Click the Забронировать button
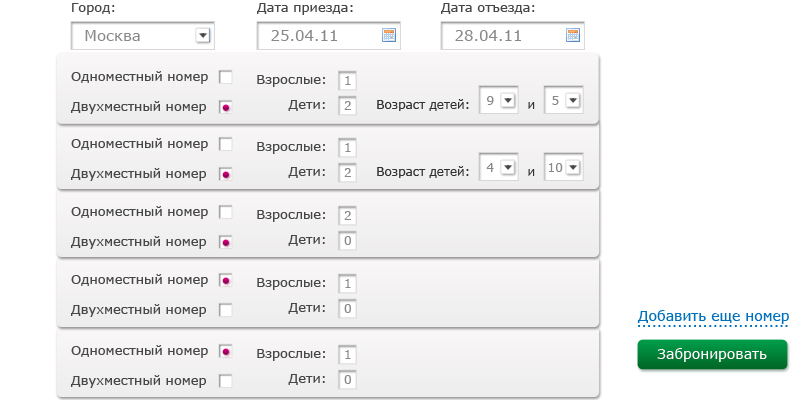The width and height of the screenshot is (800, 400). (x=712, y=354)
